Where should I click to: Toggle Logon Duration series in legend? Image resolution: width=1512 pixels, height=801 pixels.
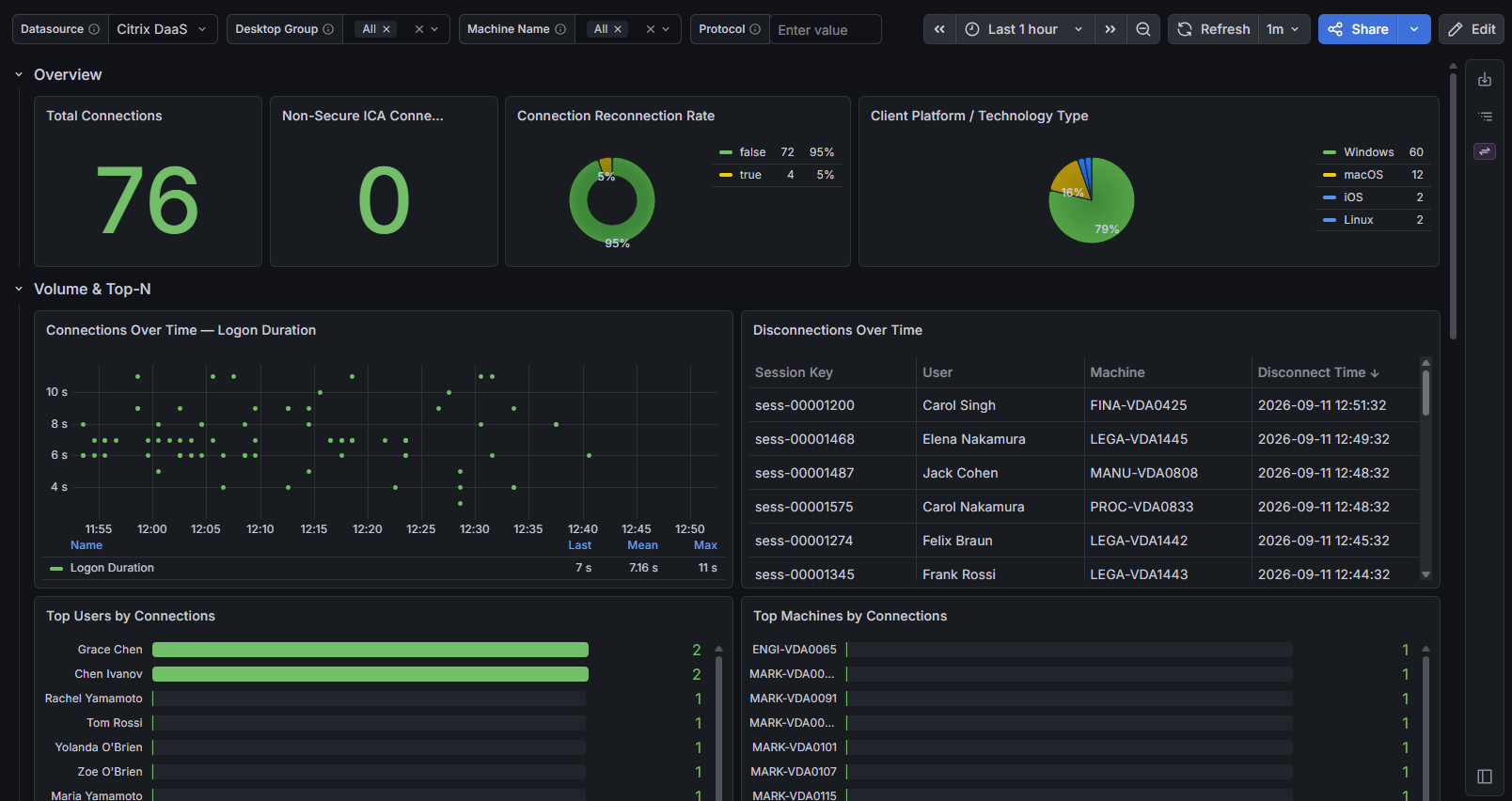tap(112, 568)
